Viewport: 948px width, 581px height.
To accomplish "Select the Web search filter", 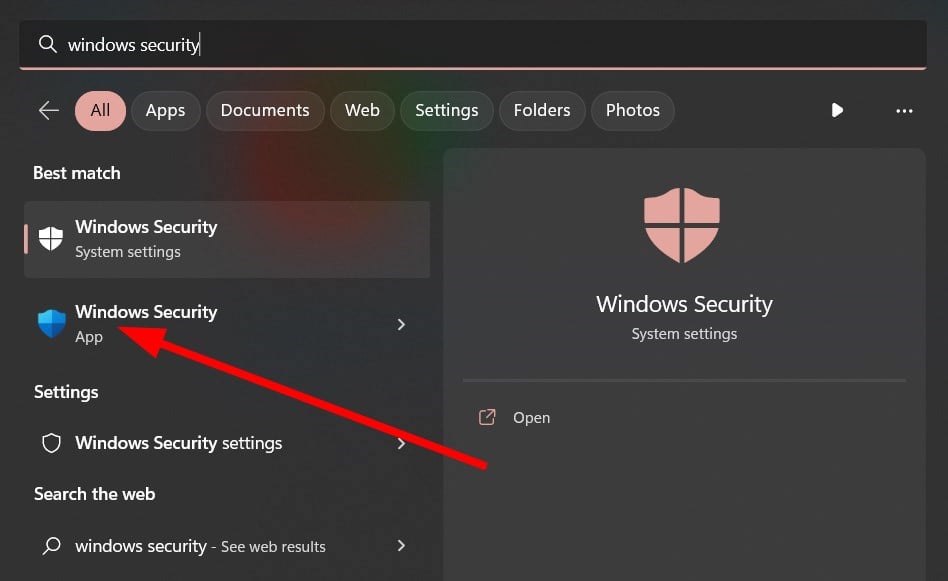I will tap(361, 110).
